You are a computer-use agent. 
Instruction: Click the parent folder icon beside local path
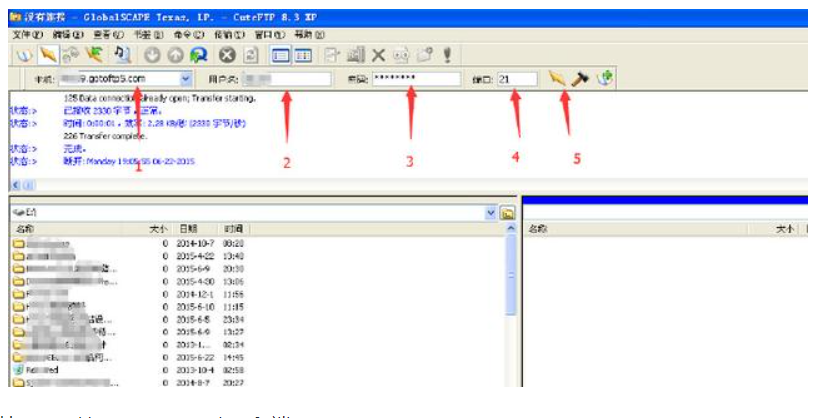tap(507, 213)
